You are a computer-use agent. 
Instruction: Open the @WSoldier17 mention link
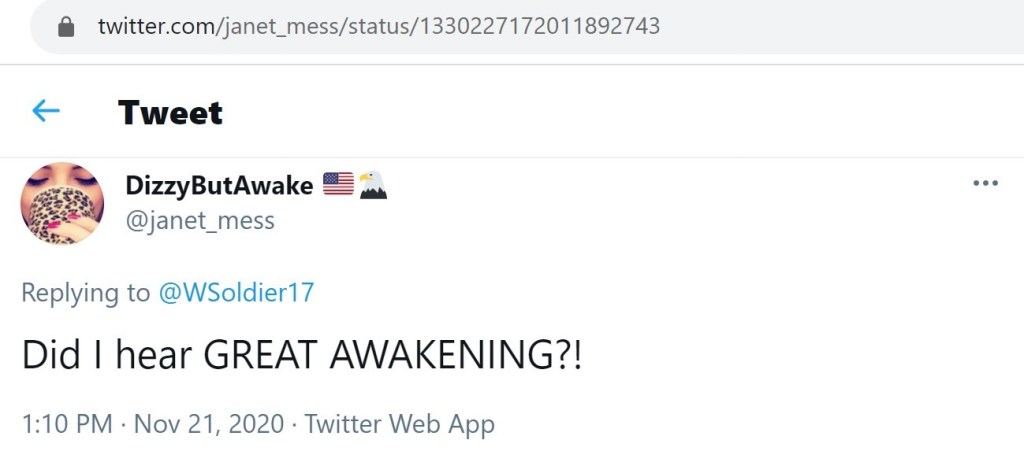(x=236, y=293)
